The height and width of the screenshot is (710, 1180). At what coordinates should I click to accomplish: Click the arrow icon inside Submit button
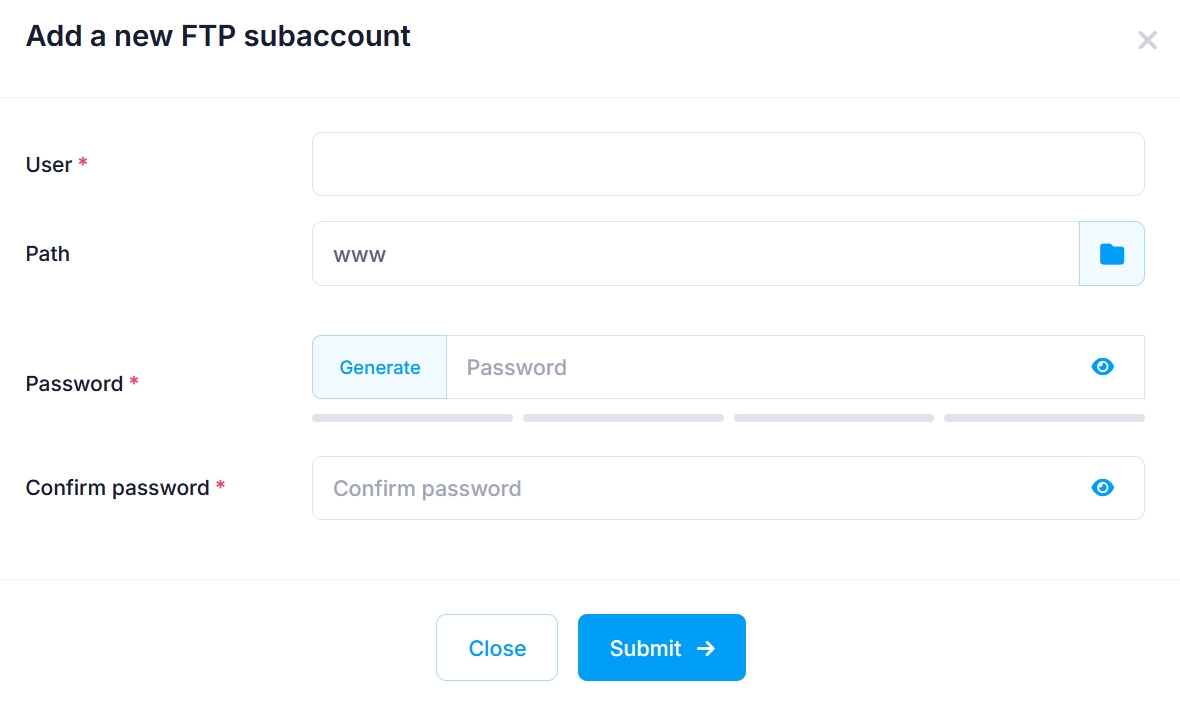click(x=703, y=647)
